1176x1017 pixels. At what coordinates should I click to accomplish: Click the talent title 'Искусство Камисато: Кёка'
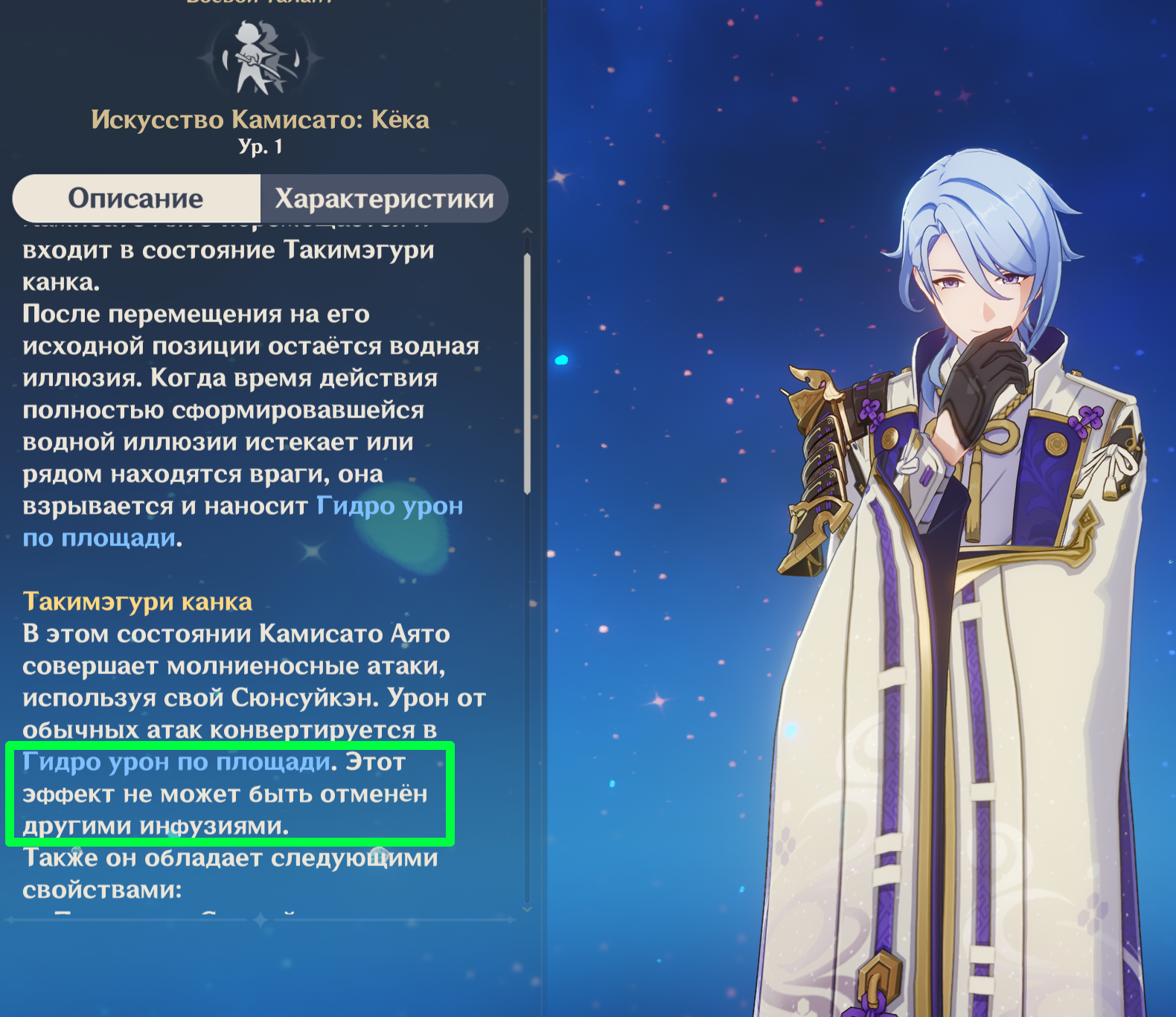(261, 120)
